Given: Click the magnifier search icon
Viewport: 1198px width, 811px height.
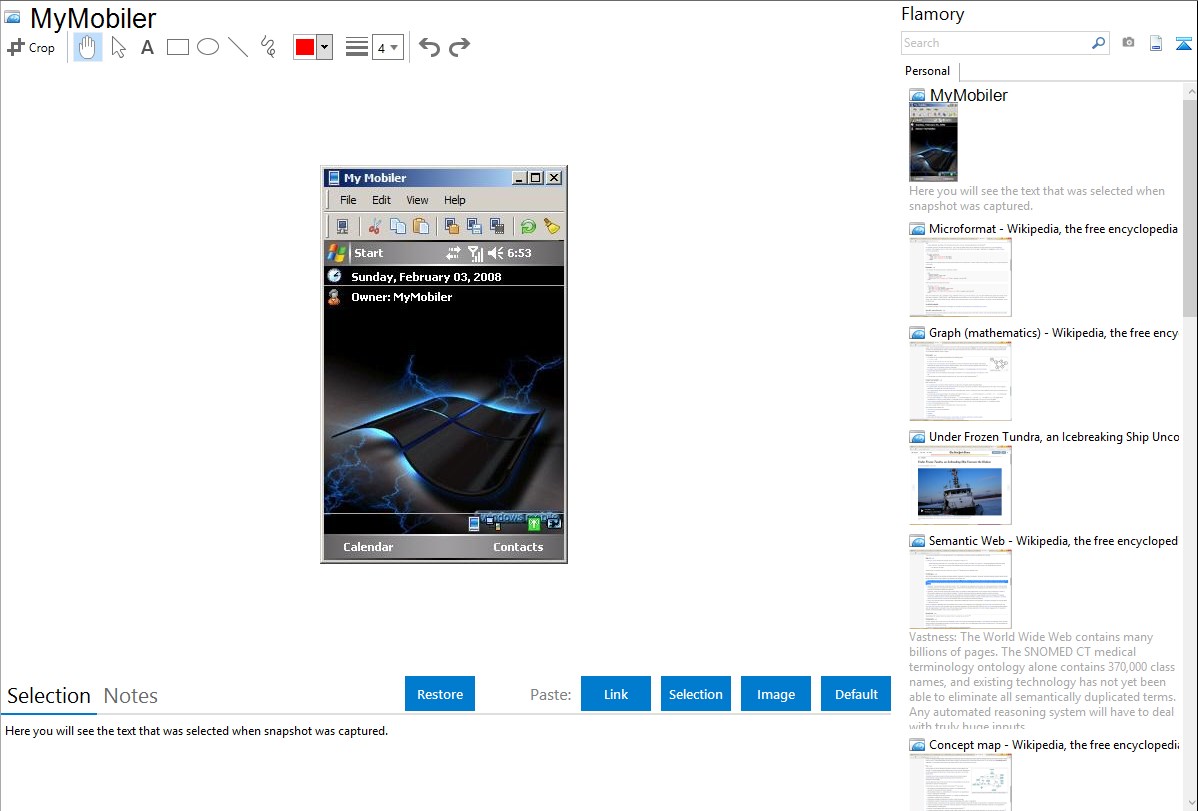Looking at the screenshot, I should 1099,43.
